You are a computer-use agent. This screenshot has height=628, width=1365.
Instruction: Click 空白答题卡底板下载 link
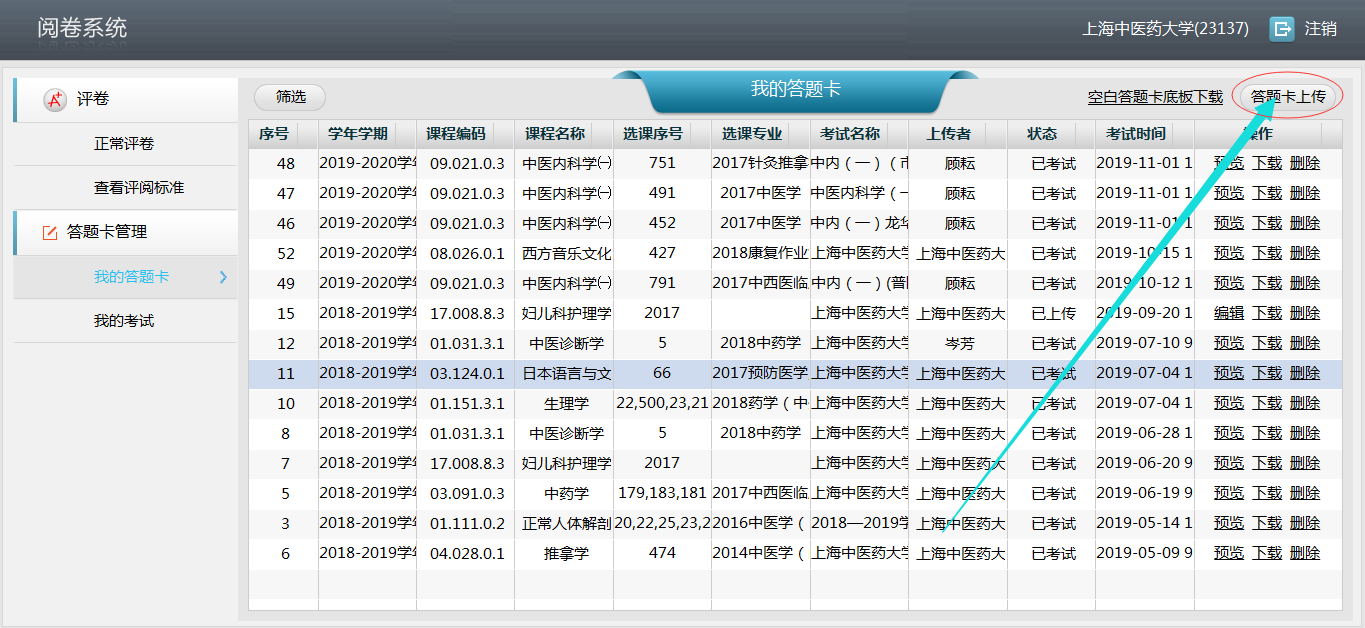coord(1155,97)
